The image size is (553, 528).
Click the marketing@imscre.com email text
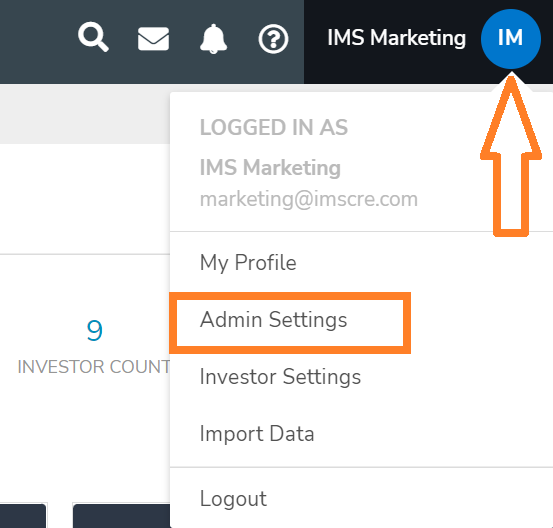(x=309, y=199)
